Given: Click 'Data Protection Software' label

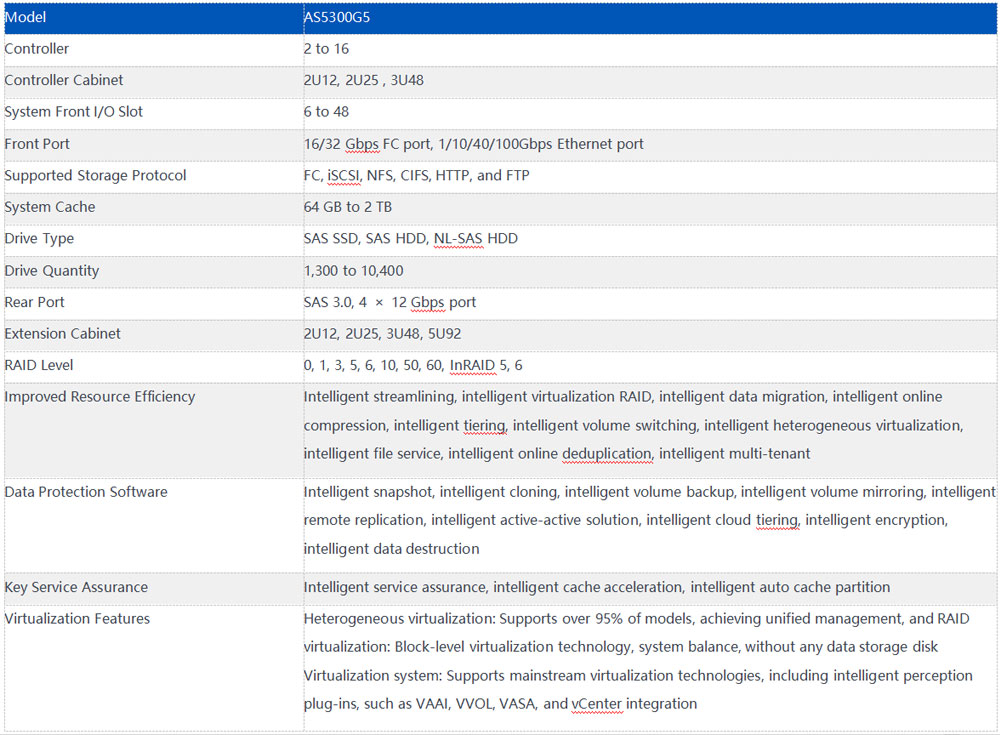Looking at the screenshot, I should [86, 492].
